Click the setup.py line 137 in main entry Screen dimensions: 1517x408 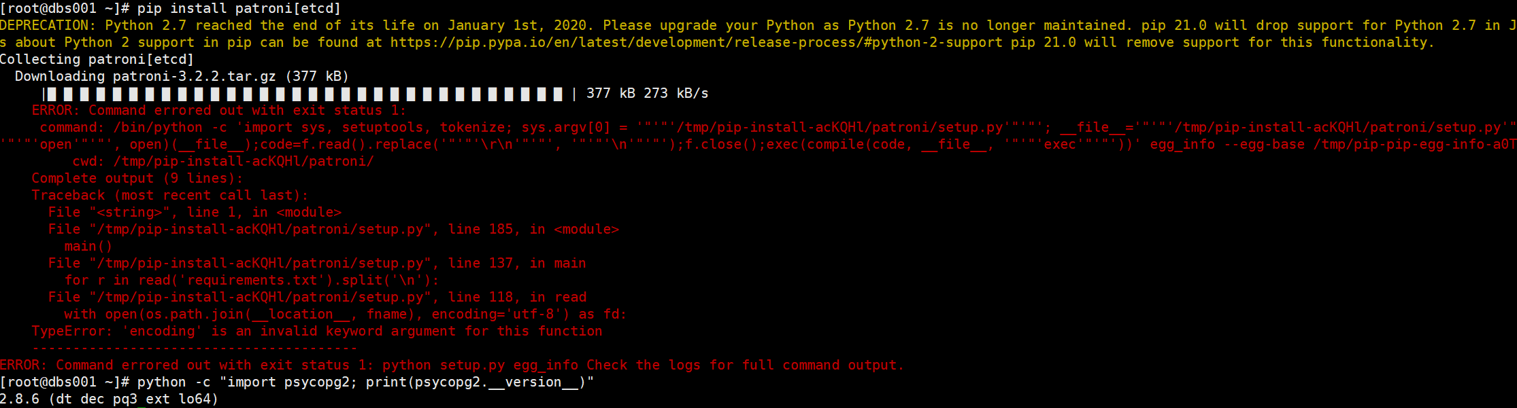pos(317,263)
